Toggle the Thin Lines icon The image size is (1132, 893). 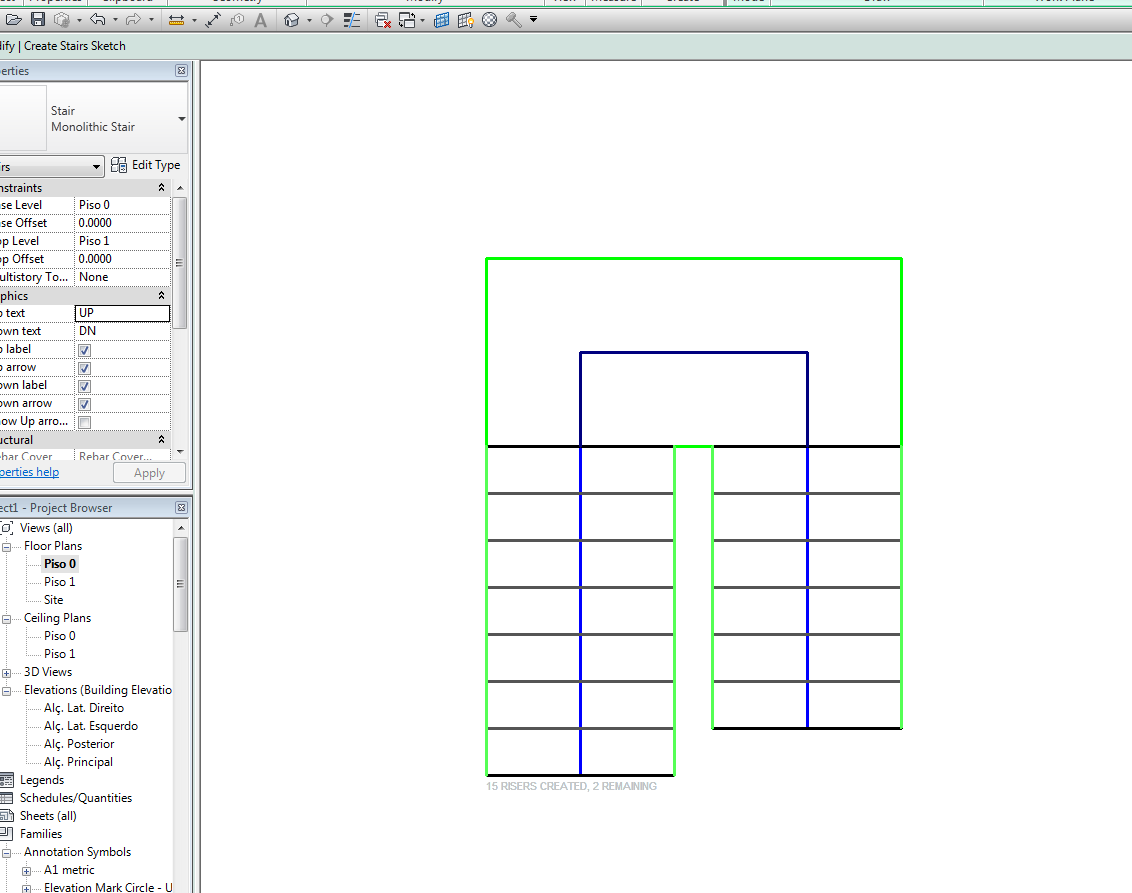point(352,20)
